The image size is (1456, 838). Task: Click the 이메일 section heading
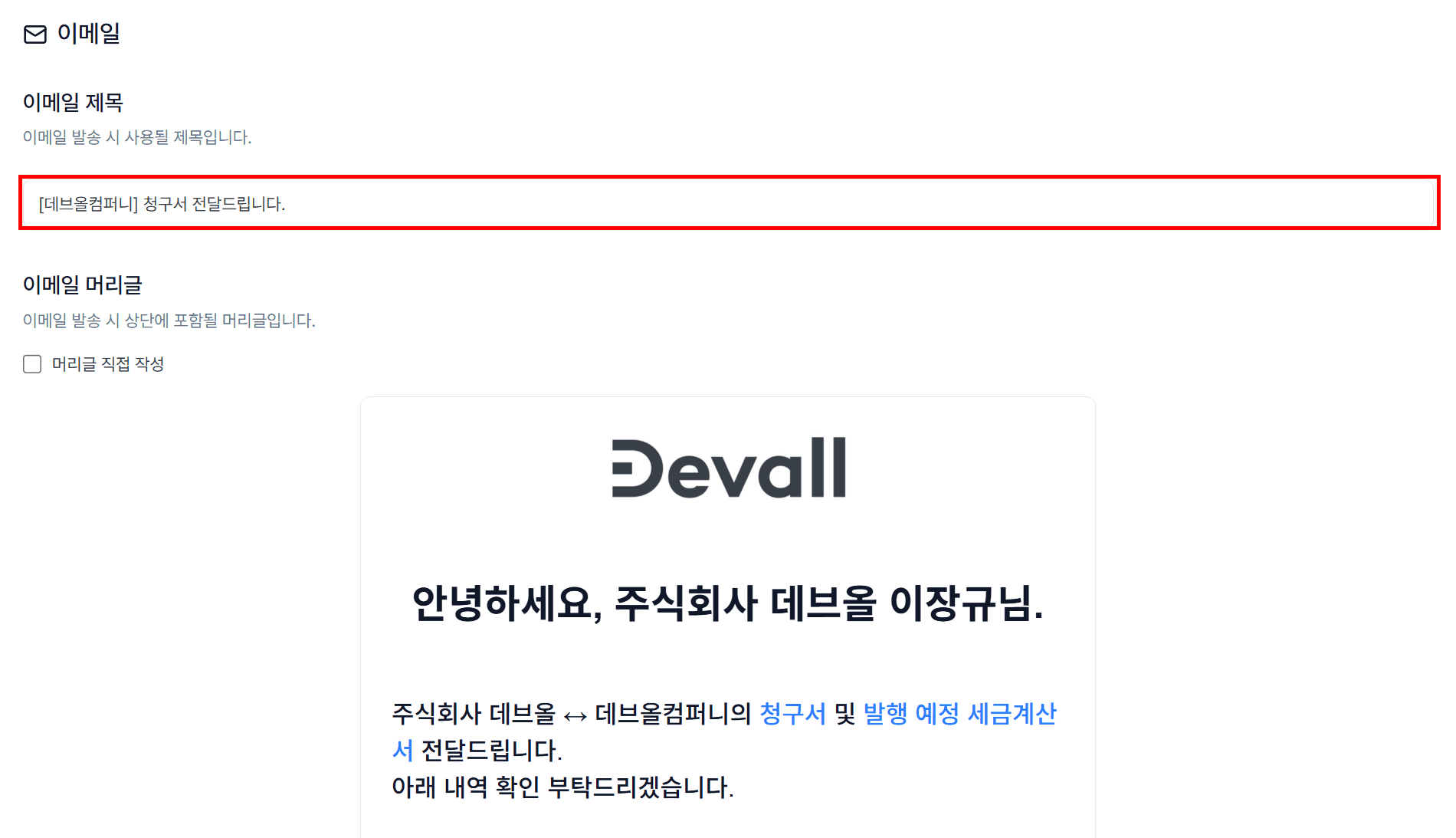(89, 34)
